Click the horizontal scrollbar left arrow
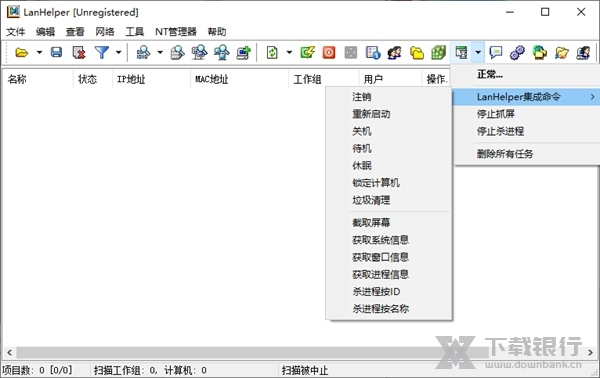 click(x=9, y=352)
